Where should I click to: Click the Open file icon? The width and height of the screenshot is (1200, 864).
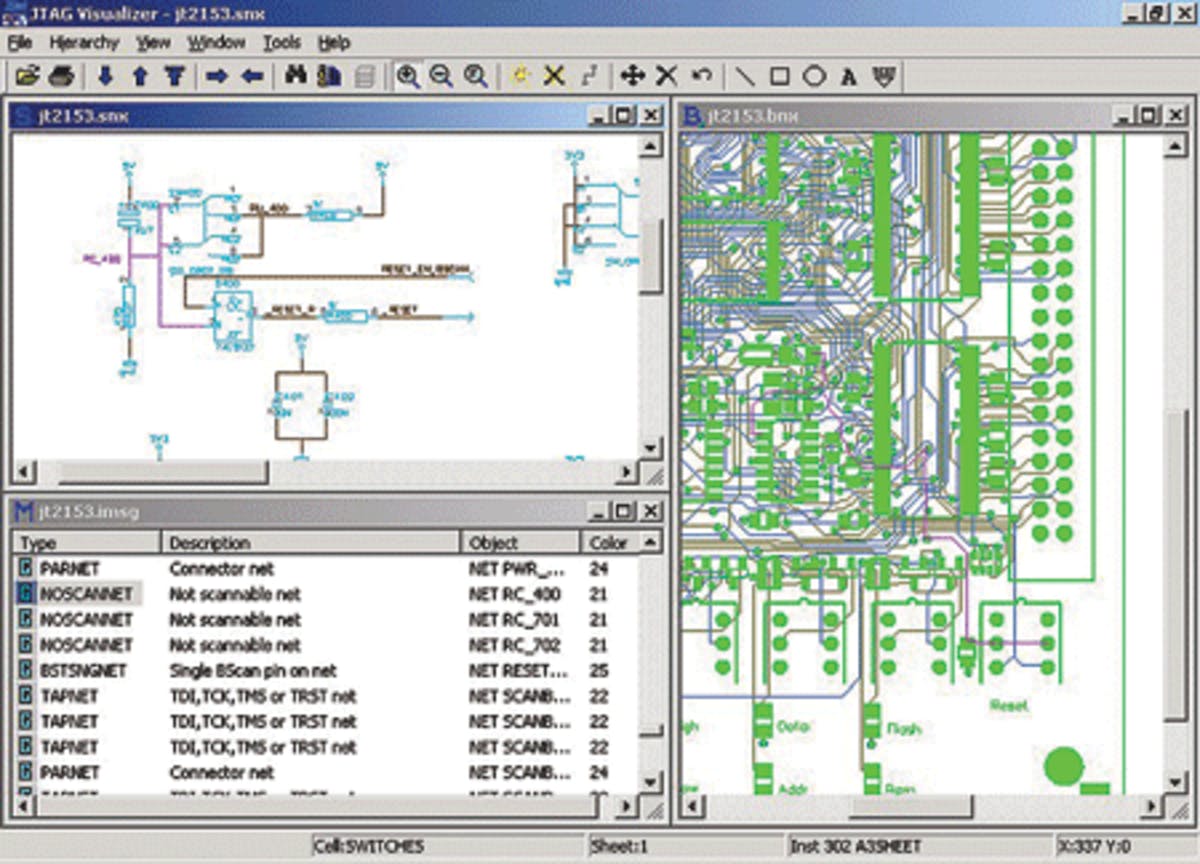pyautogui.click(x=28, y=75)
